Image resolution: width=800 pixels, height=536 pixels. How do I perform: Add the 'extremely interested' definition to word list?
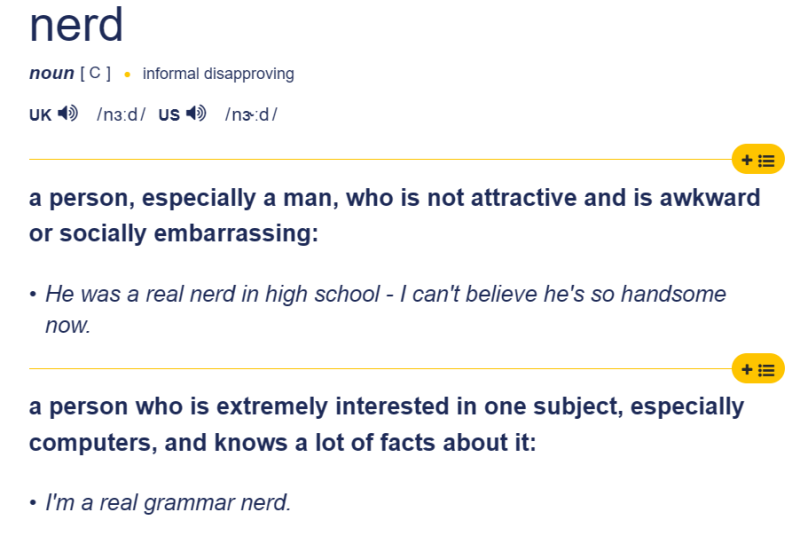(758, 369)
